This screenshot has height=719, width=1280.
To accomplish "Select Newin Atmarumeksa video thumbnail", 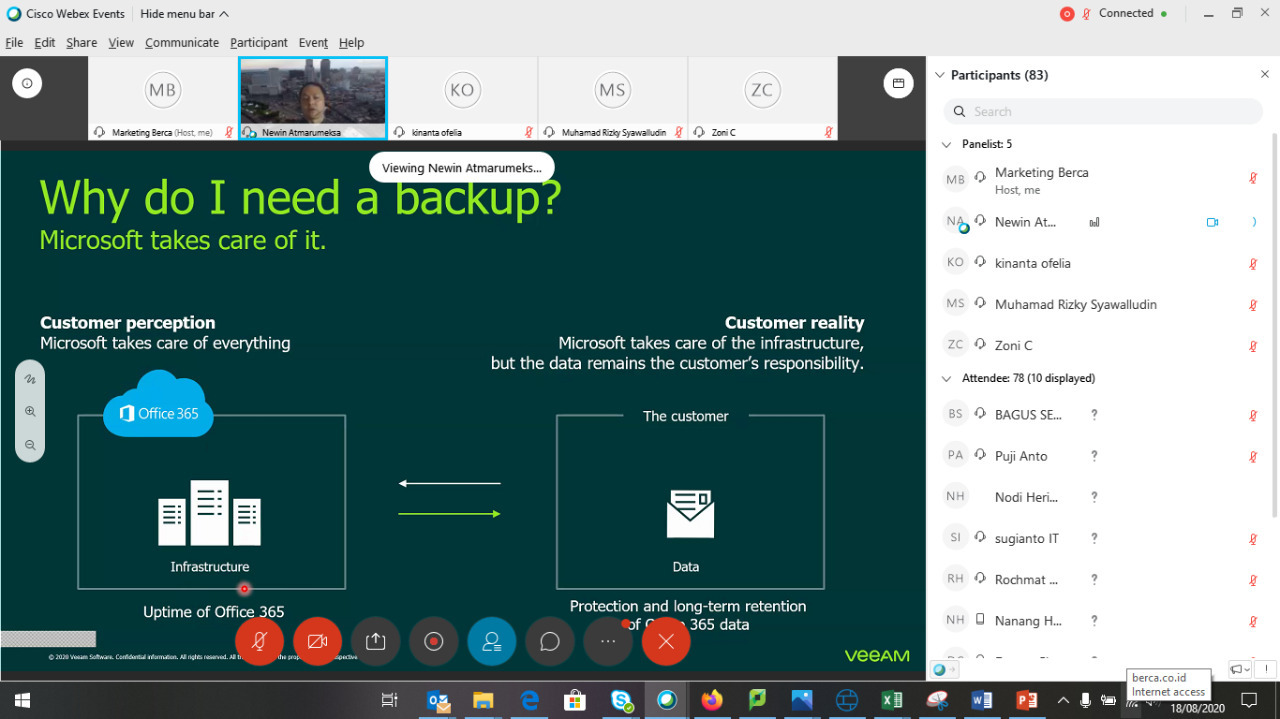I will (x=312, y=98).
